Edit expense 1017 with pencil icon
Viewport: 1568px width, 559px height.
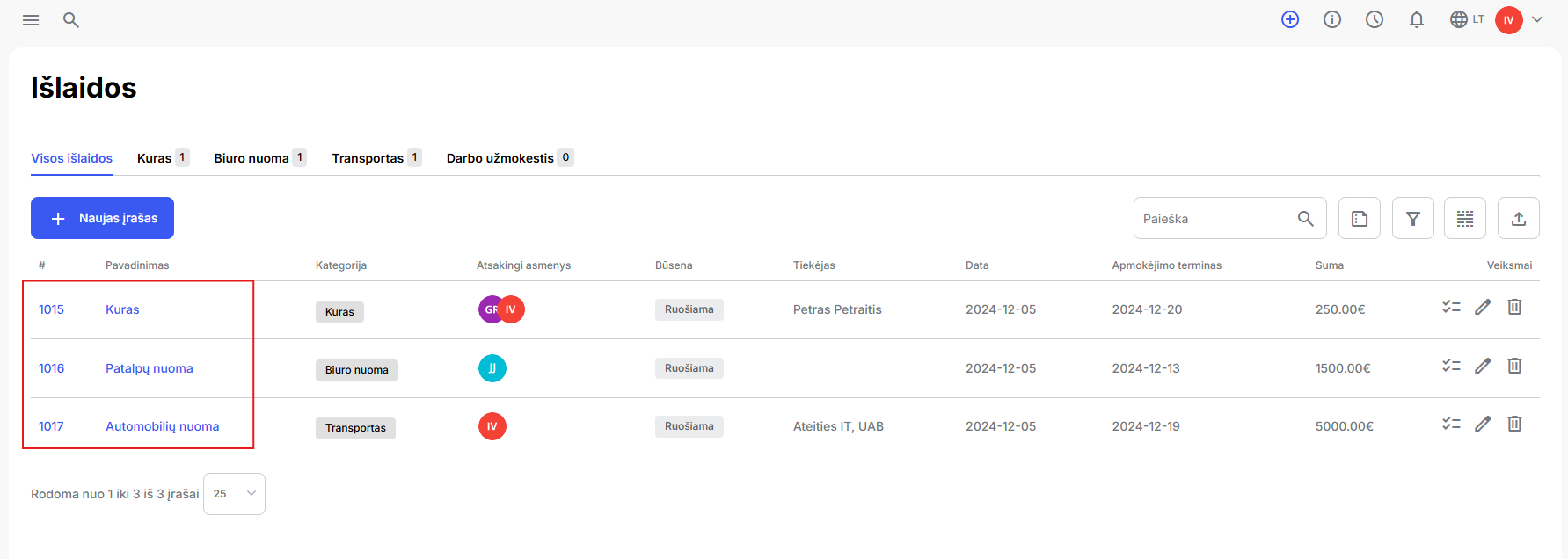(1483, 424)
